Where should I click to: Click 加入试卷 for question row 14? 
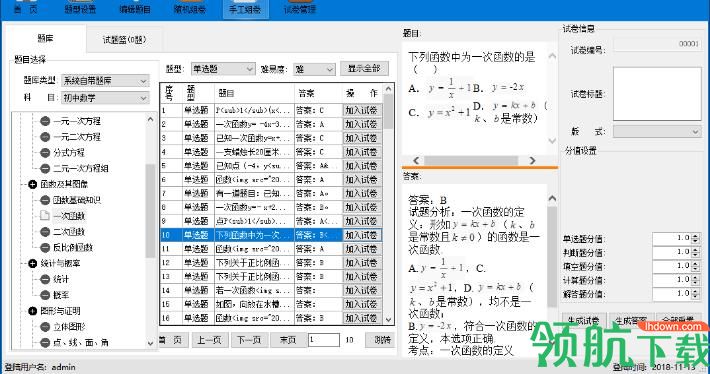click(x=361, y=290)
